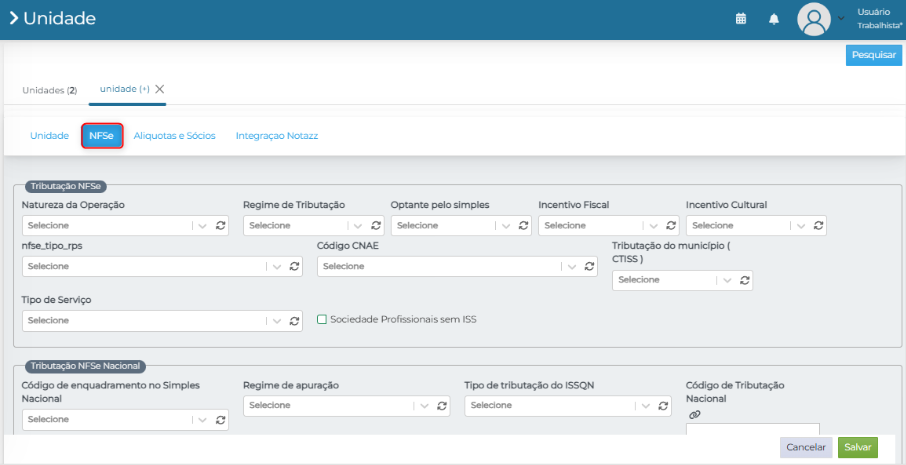Click the Unidade page title
906x465 pixels.
(x=60, y=18)
